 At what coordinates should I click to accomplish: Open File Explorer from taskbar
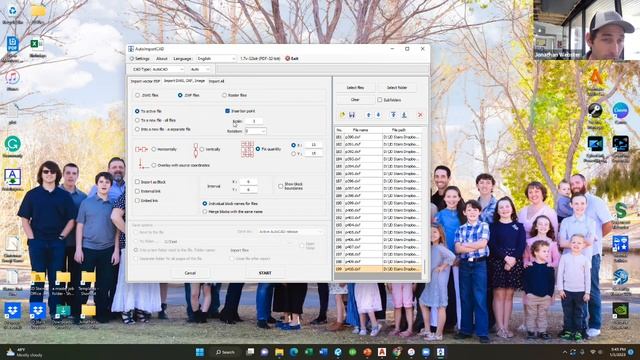(x=279, y=352)
